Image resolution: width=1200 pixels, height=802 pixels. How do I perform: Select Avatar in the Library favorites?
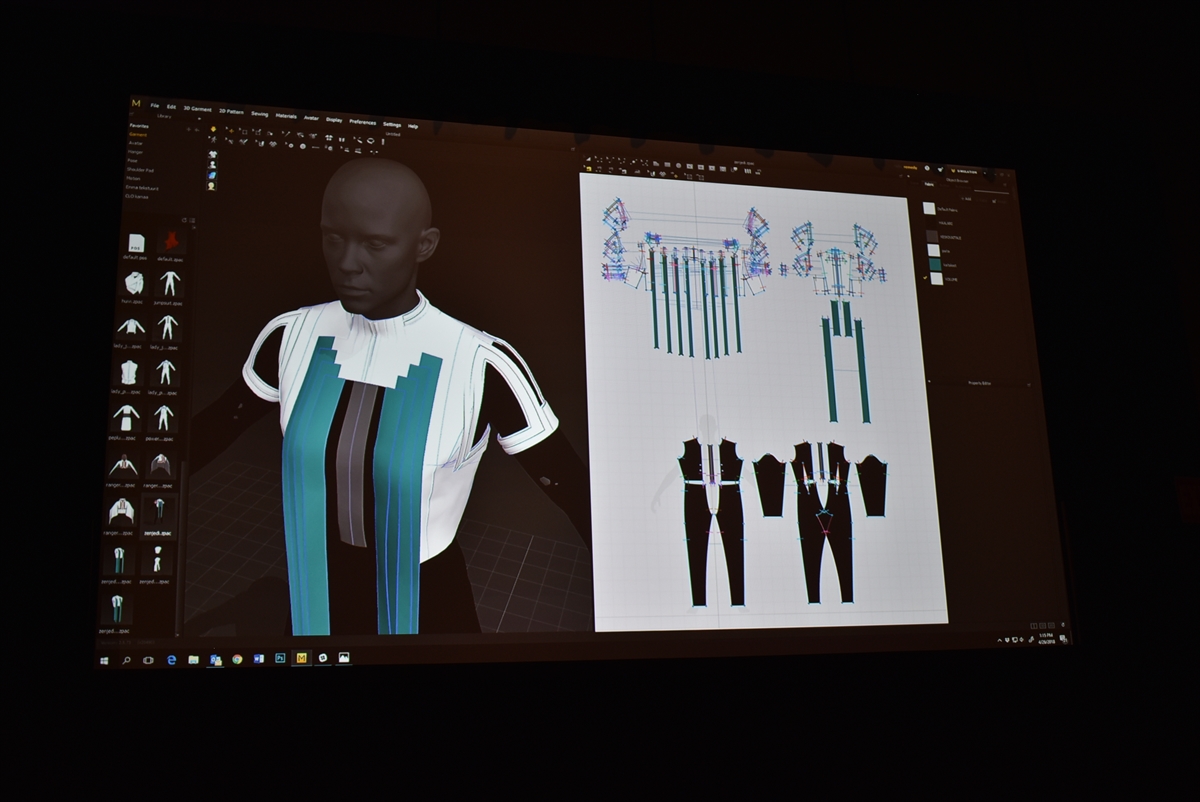click(136, 143)
